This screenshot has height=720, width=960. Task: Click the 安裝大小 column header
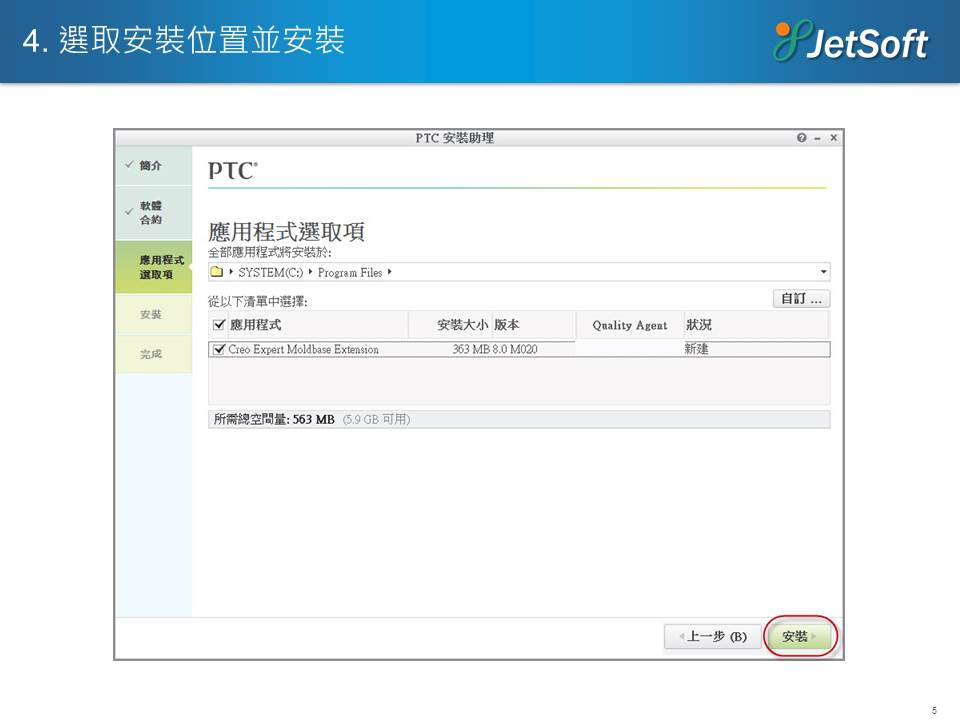[x=462, y=325]
